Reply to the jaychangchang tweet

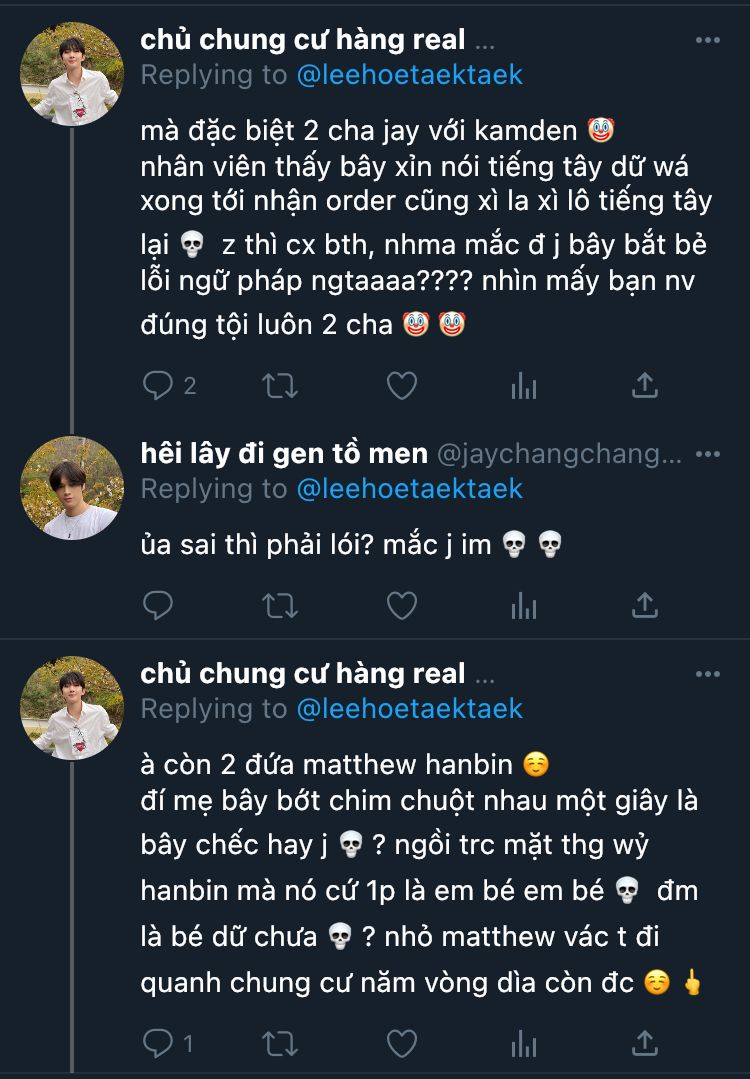tap(158, 606)
